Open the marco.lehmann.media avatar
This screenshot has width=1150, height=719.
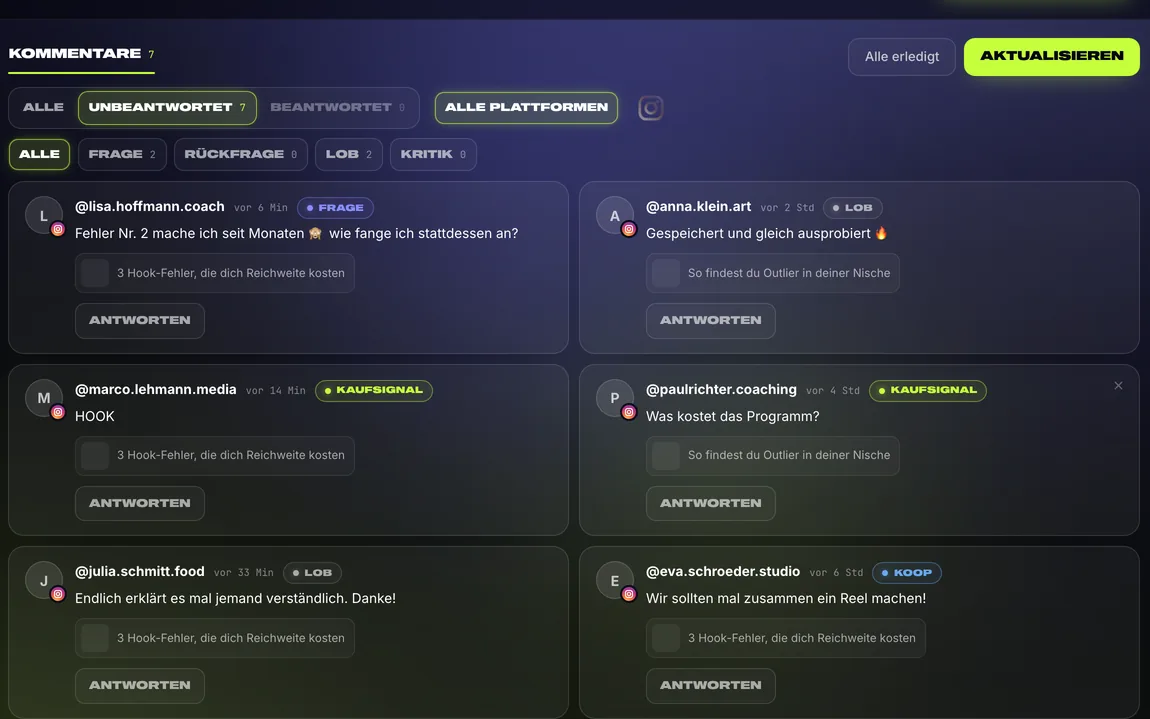[44, 398]
